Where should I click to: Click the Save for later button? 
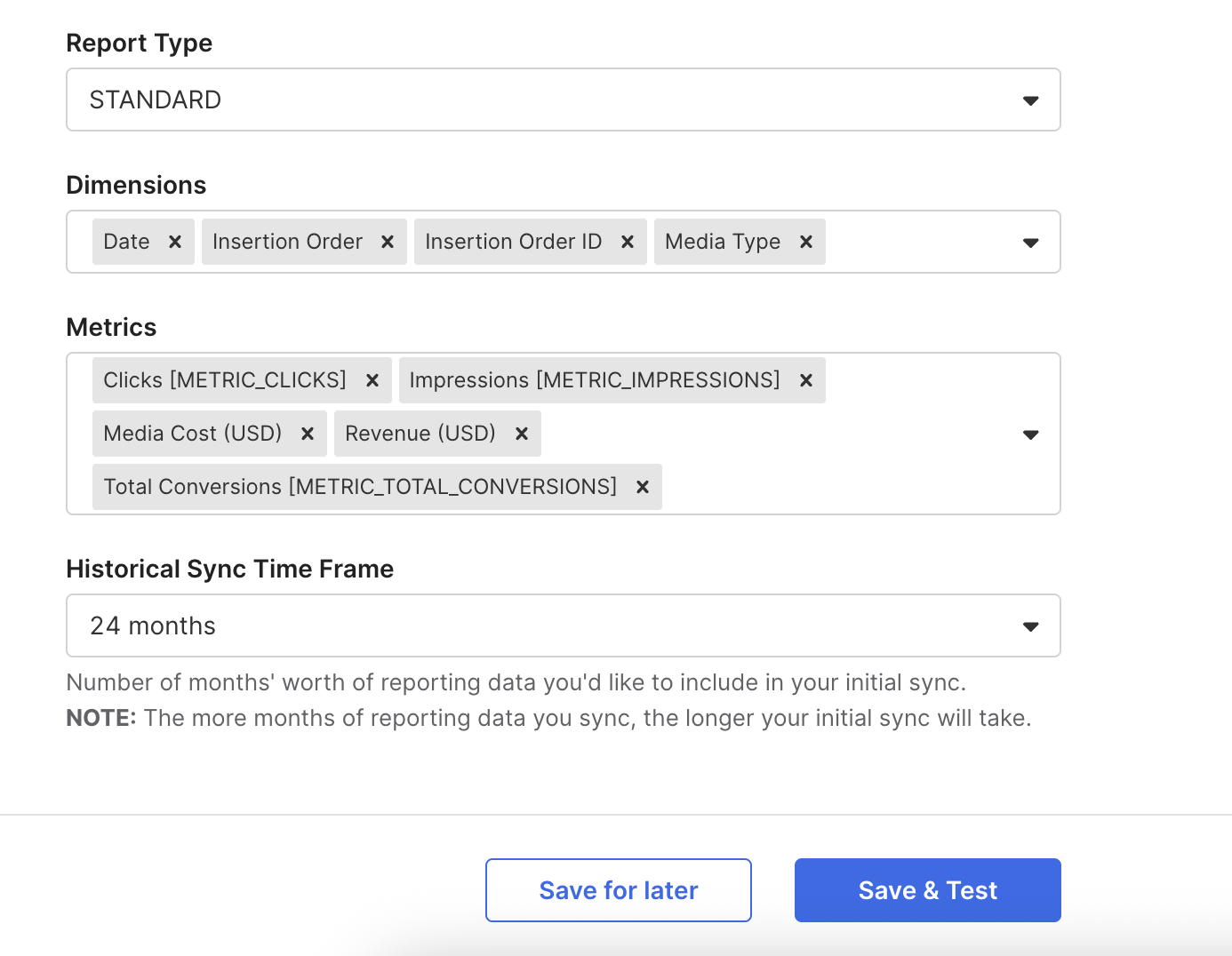(x=619, y=890)
